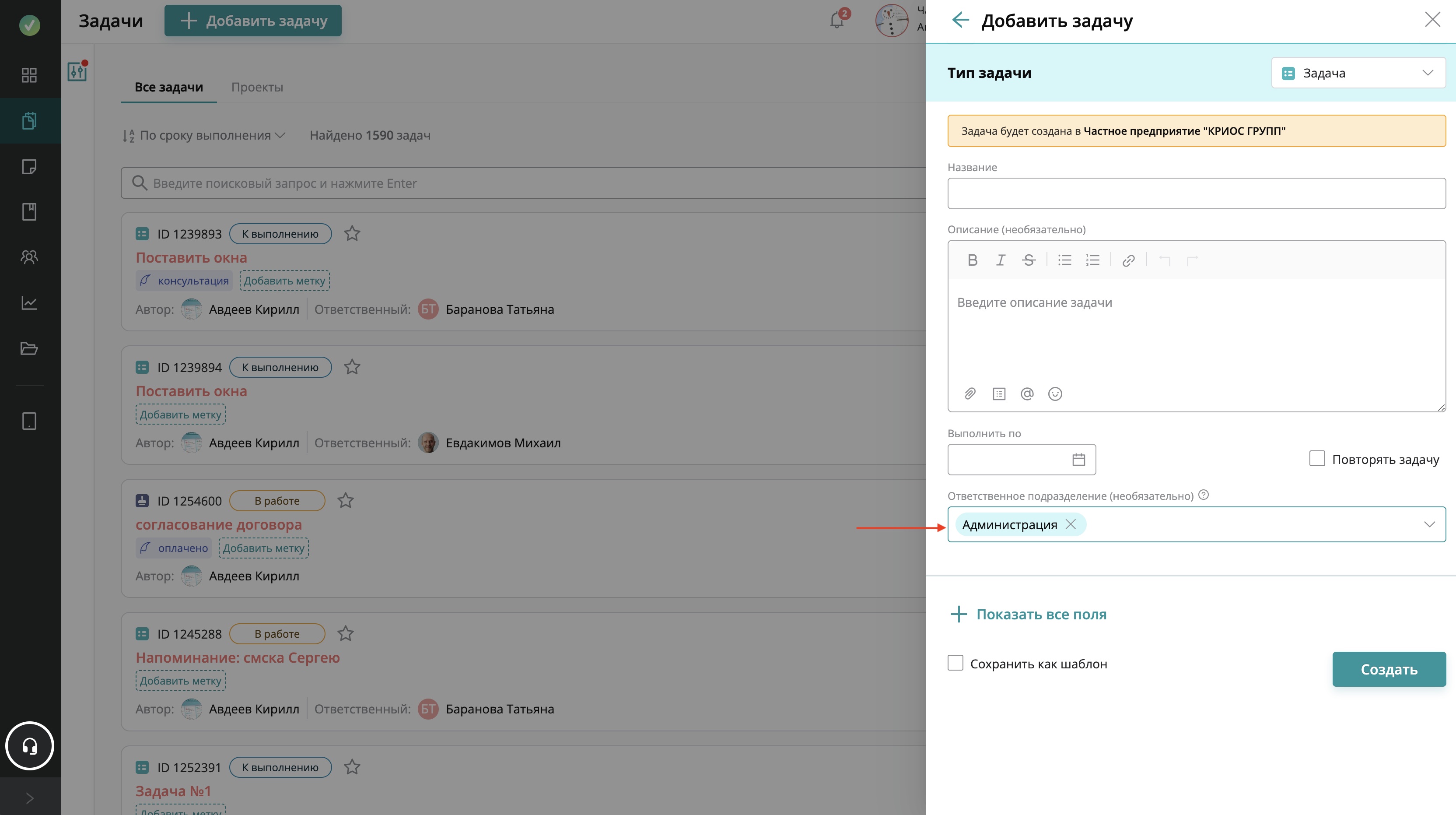
Task: Click the paperclip attach file icon
Action: tap(970, 393)
